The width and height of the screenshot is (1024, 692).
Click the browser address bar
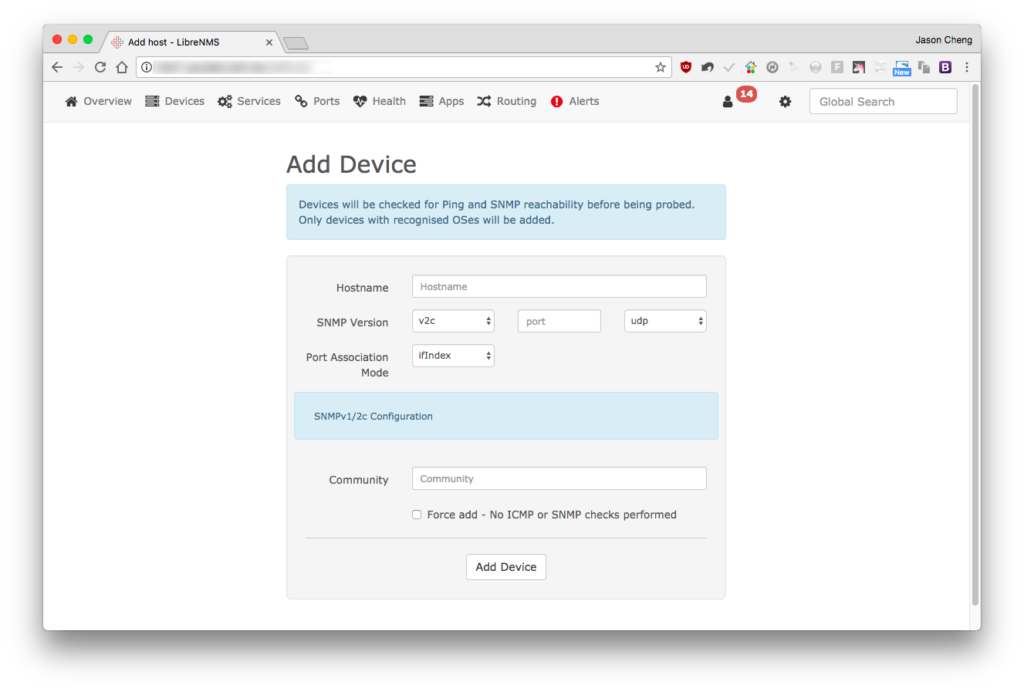click(402, 67)
